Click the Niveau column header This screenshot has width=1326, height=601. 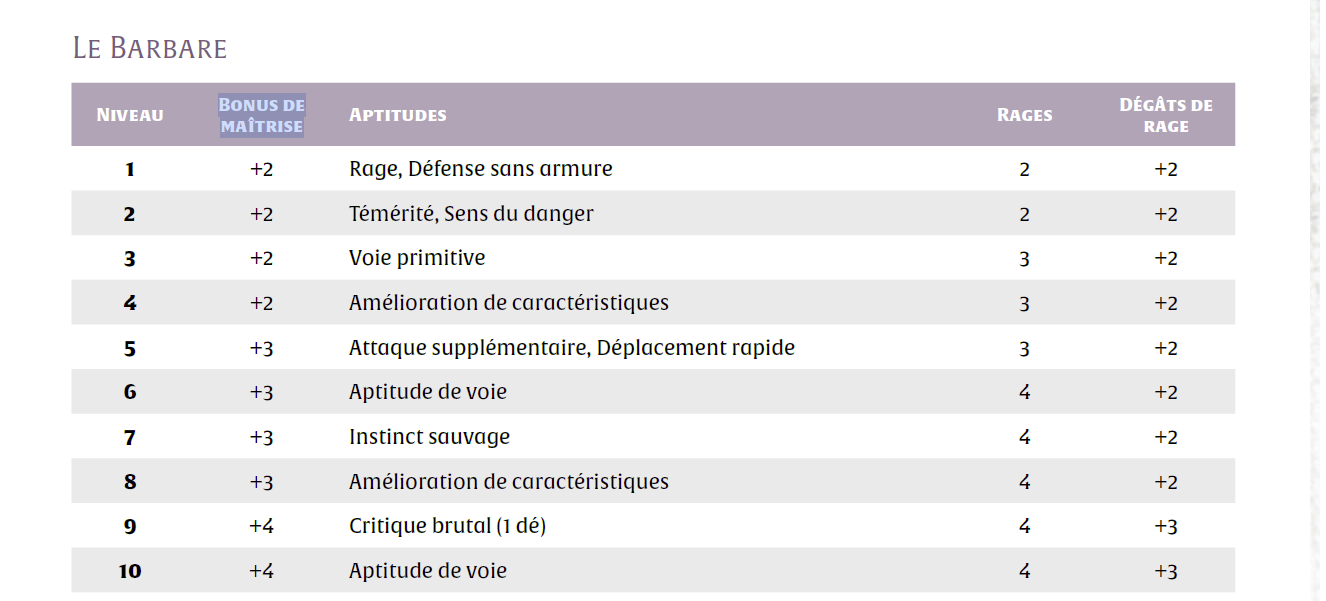[x=130, y=115]
